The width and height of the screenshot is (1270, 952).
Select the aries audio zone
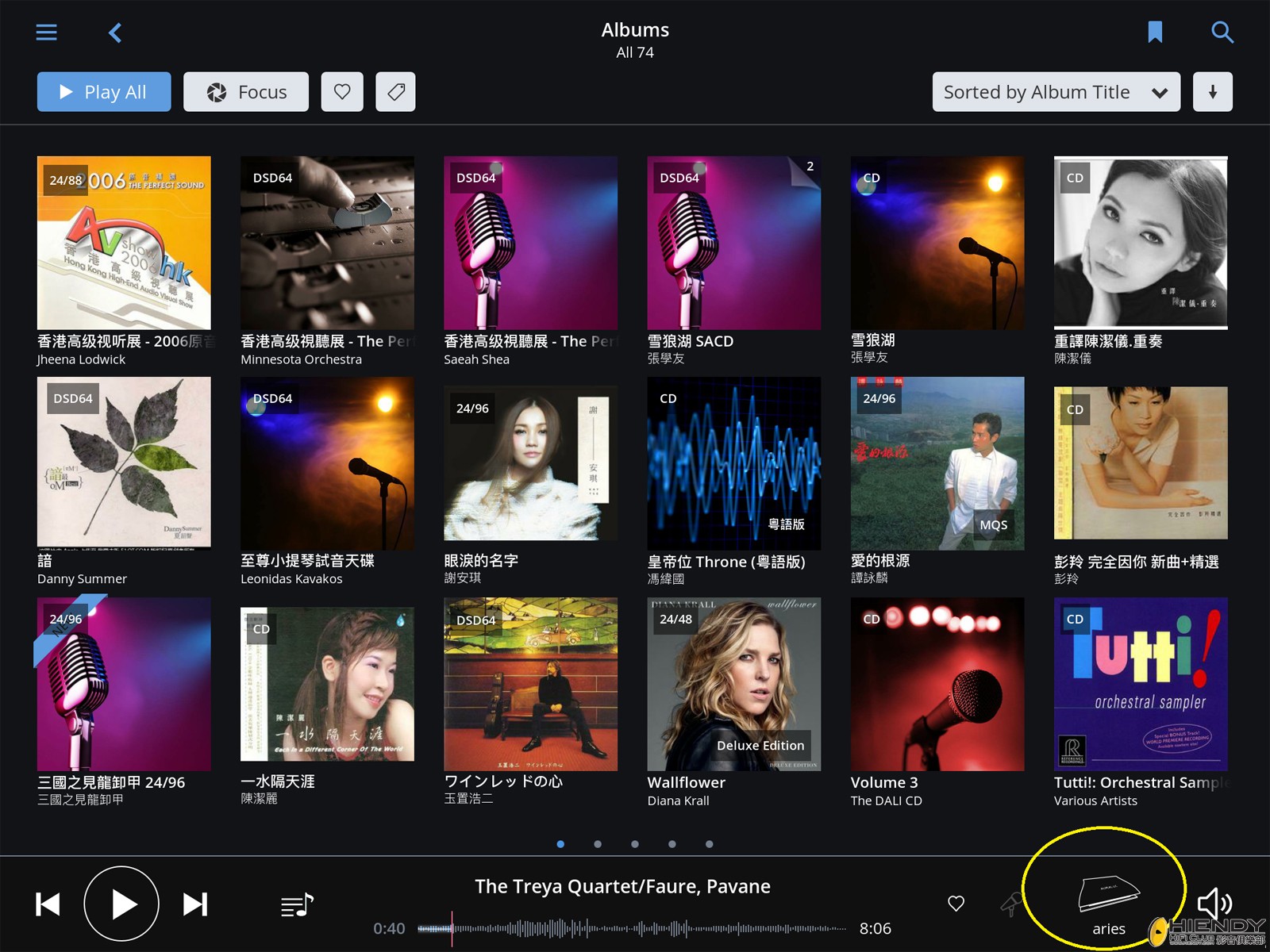click(x=1109, y=906)
